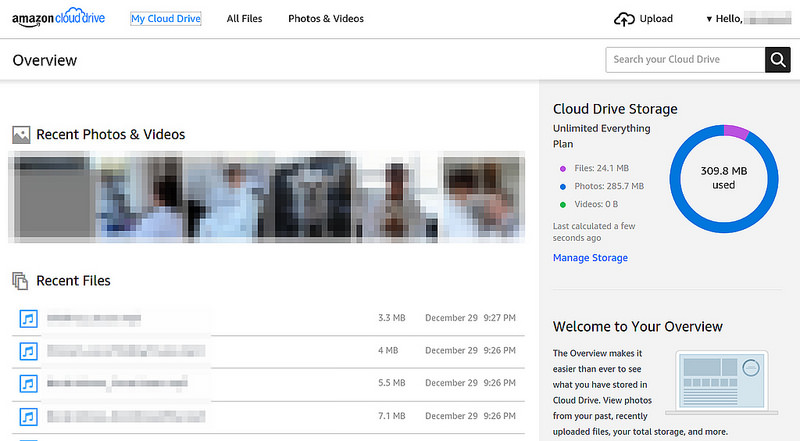
Task: Click the Recent Files section heading
Action: (x=73, y=281)
